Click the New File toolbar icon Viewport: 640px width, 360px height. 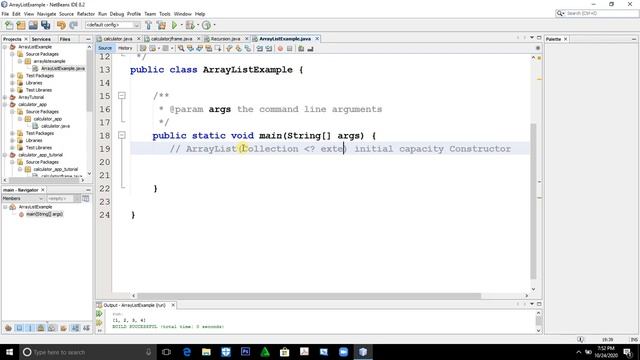[x=9, y=25]
